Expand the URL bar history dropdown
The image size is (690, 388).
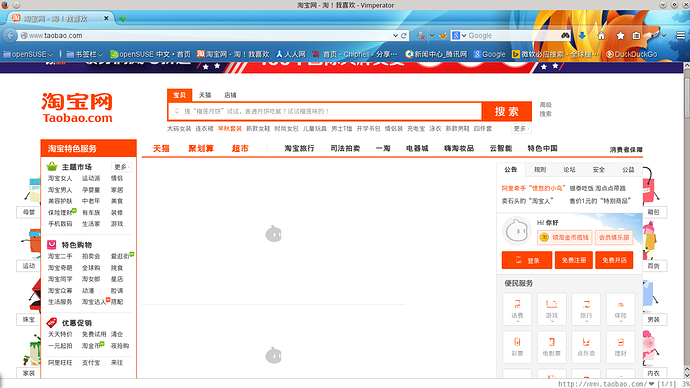(395, 36)
